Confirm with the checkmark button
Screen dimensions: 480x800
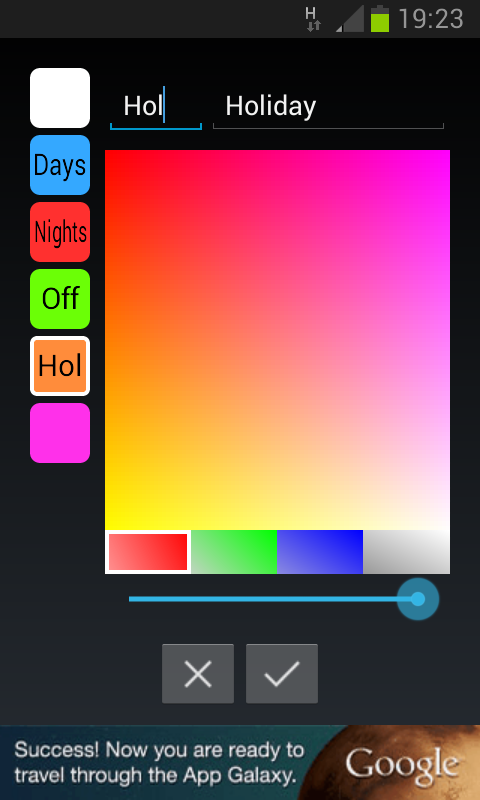(282, 673)
